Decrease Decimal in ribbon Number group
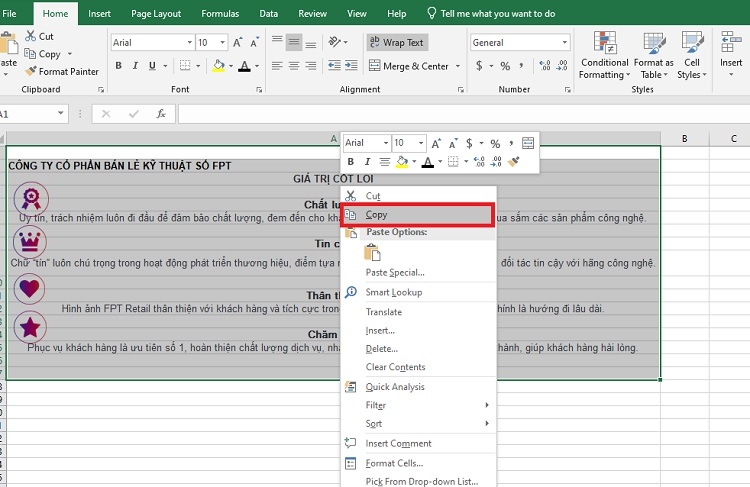The image size is (750, 487). point(562,66)
